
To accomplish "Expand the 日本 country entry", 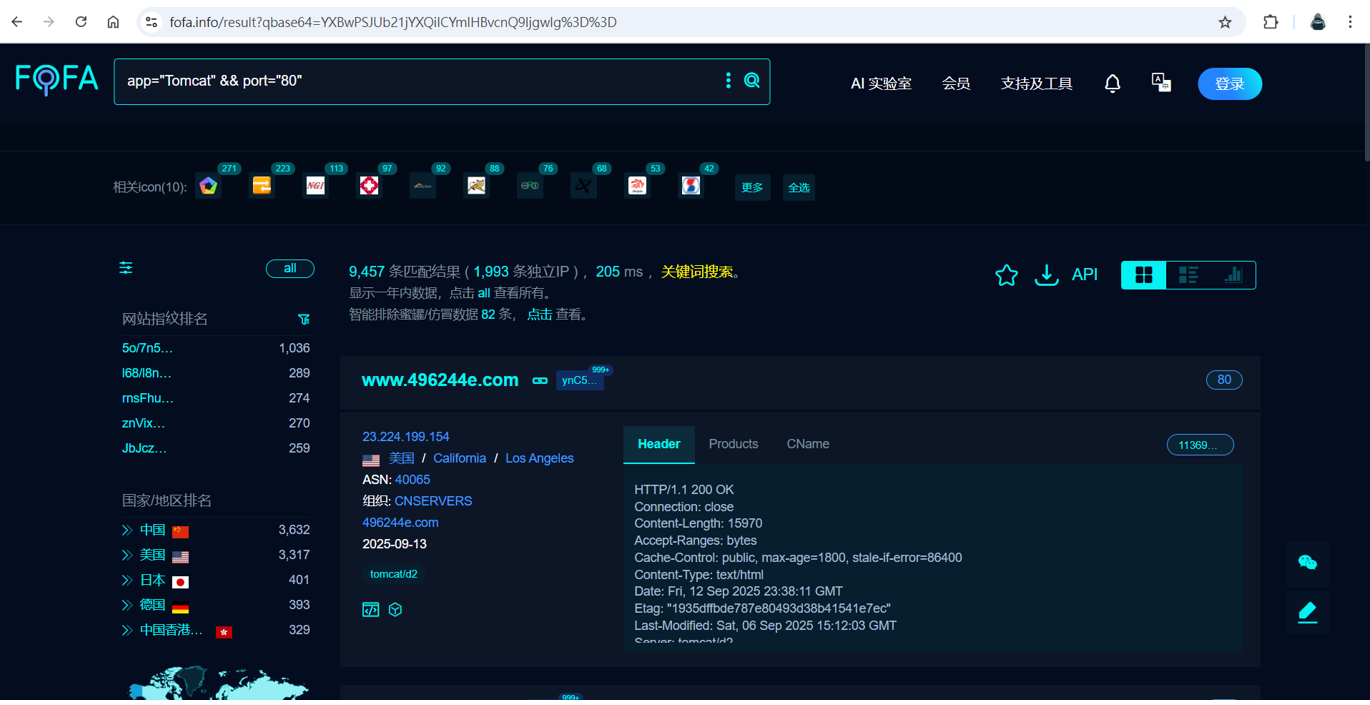I will point(127,580).
